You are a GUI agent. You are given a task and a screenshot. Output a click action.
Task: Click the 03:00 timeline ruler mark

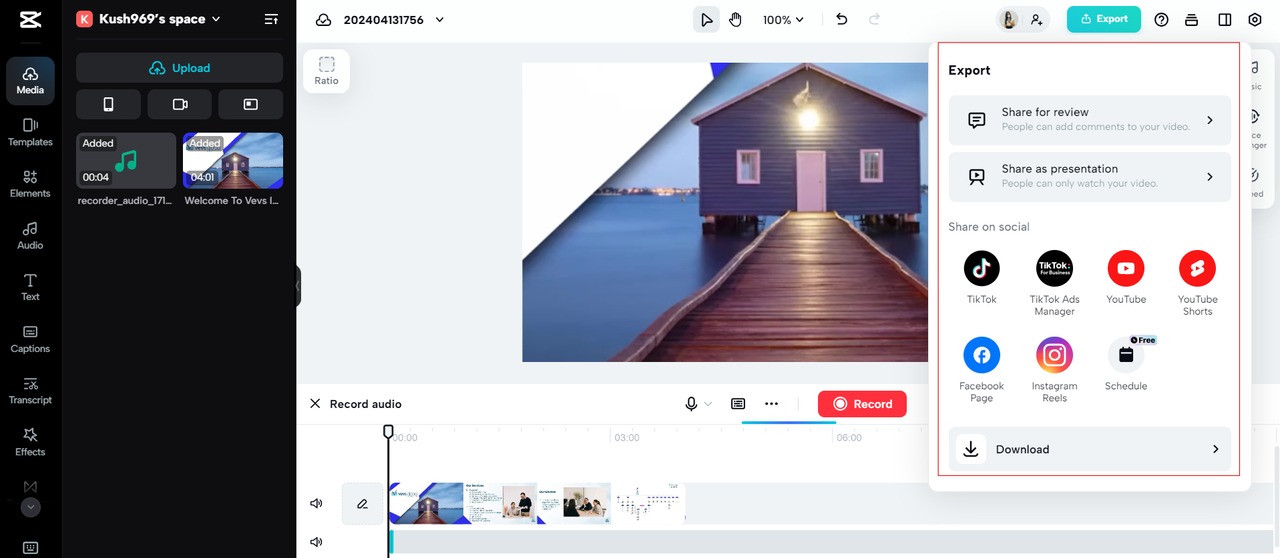626,438
